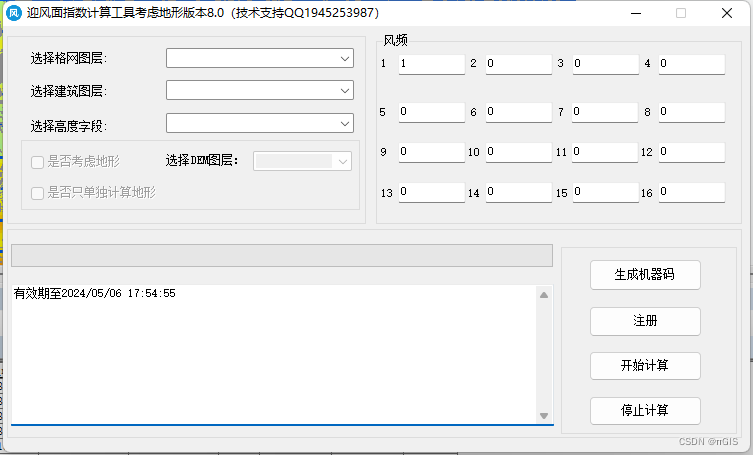
Task: Click the disabled maximize window button
Action: [x=681, y=13]
